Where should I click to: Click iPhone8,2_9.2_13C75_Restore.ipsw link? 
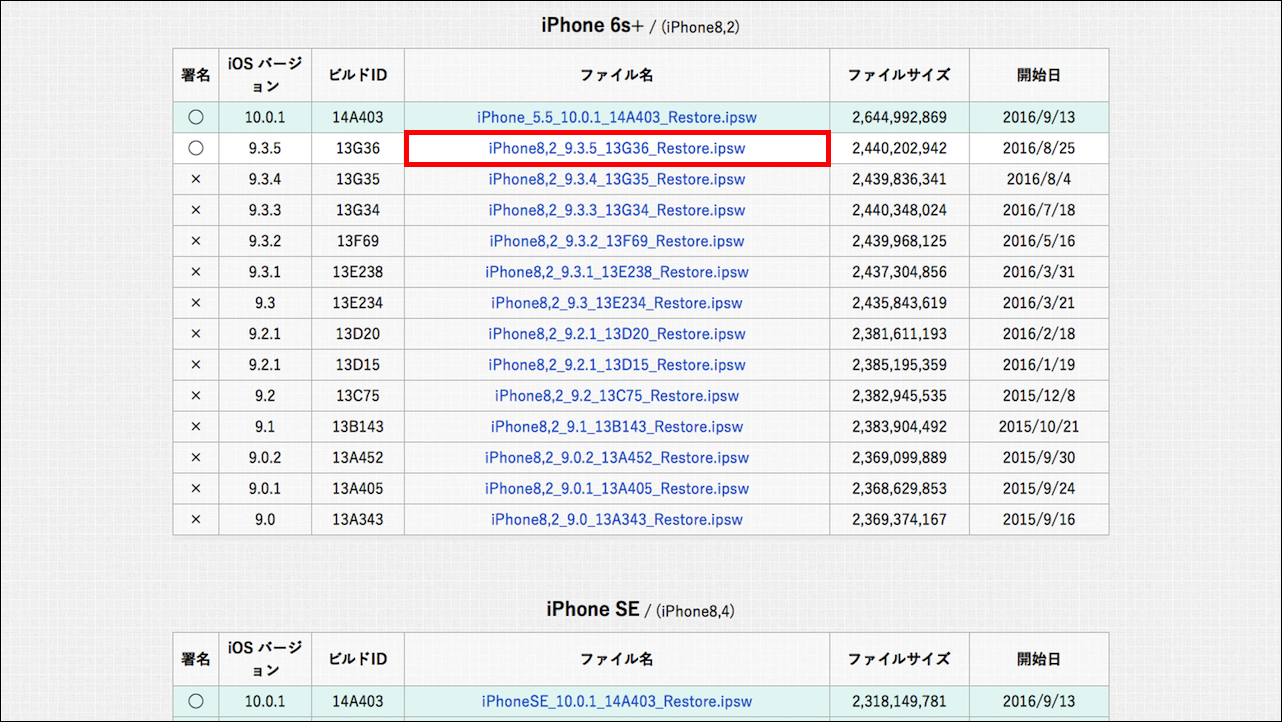click(617, 396)
